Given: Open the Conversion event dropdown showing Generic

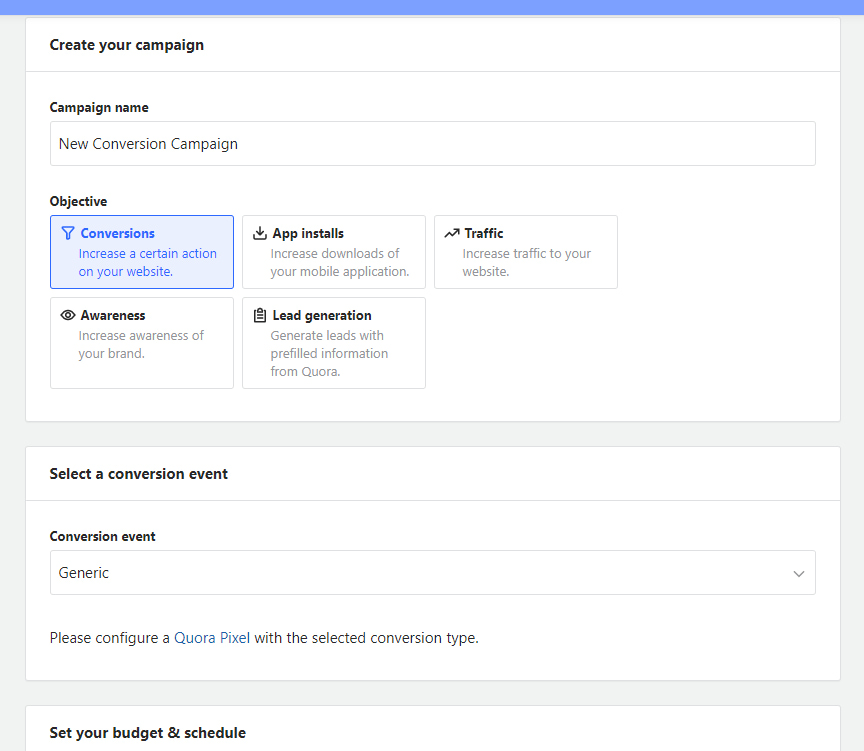Looking at the screenshot, I should click(x=420, y=573).
